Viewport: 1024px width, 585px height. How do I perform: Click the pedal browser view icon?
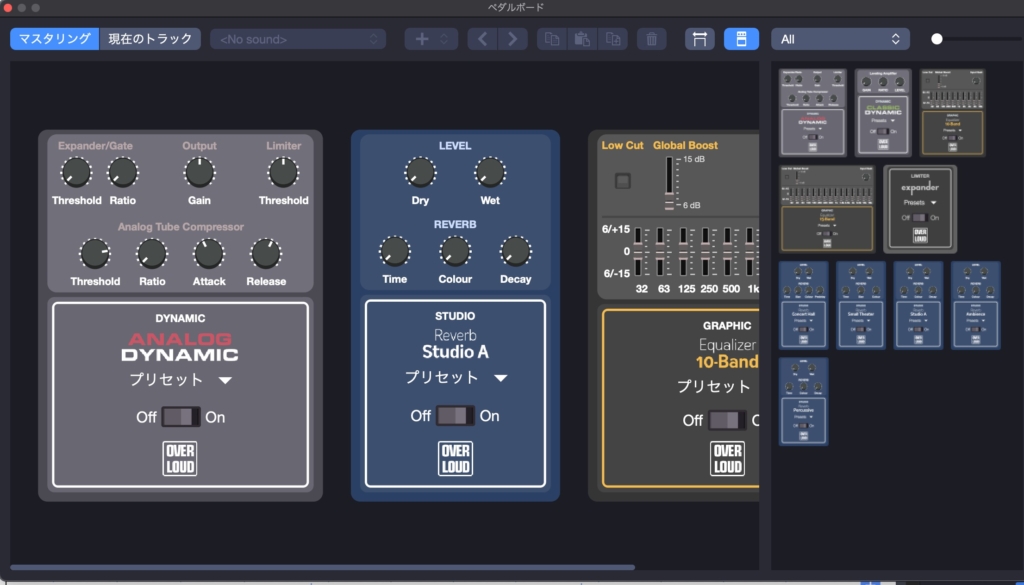click(x=741, y=39)
